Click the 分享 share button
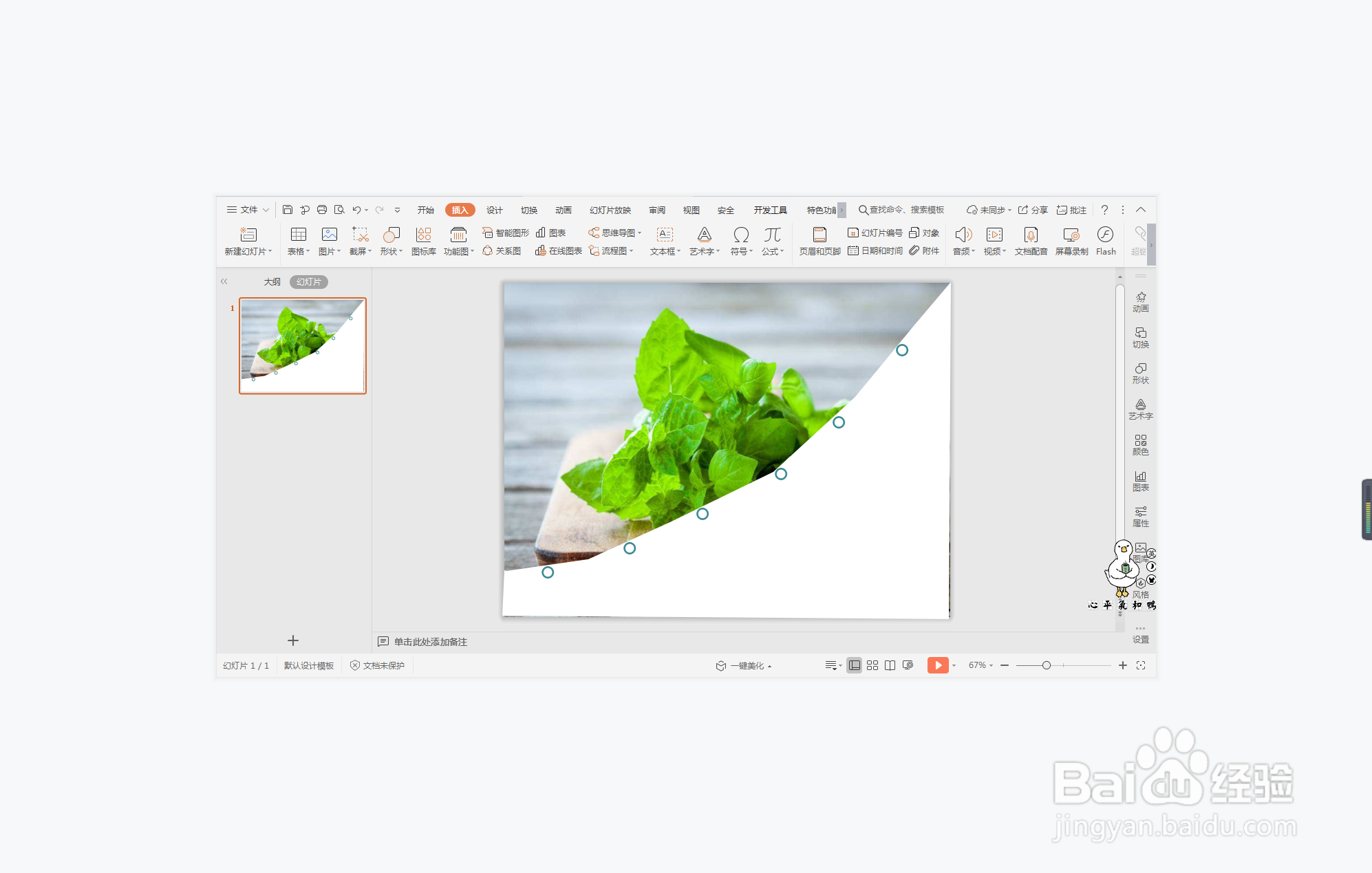 1033,210
